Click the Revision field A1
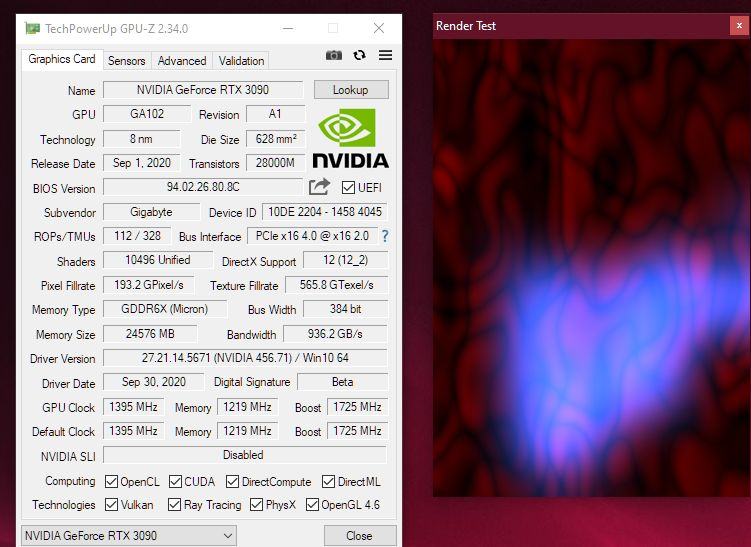This screenshot has height=547, width=751. pos(275,114)
